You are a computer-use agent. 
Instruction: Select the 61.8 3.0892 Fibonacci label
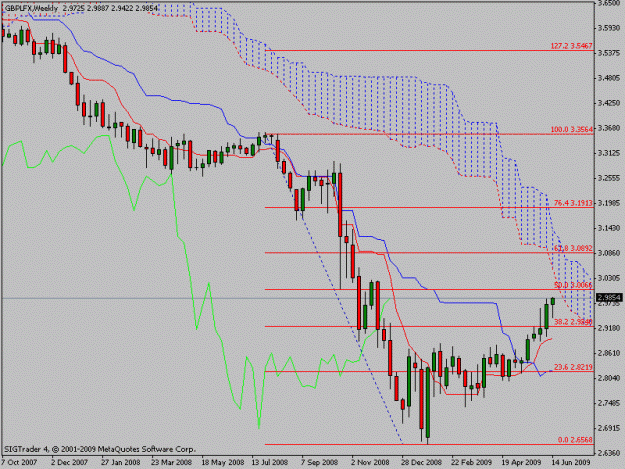tap(573, 248)
